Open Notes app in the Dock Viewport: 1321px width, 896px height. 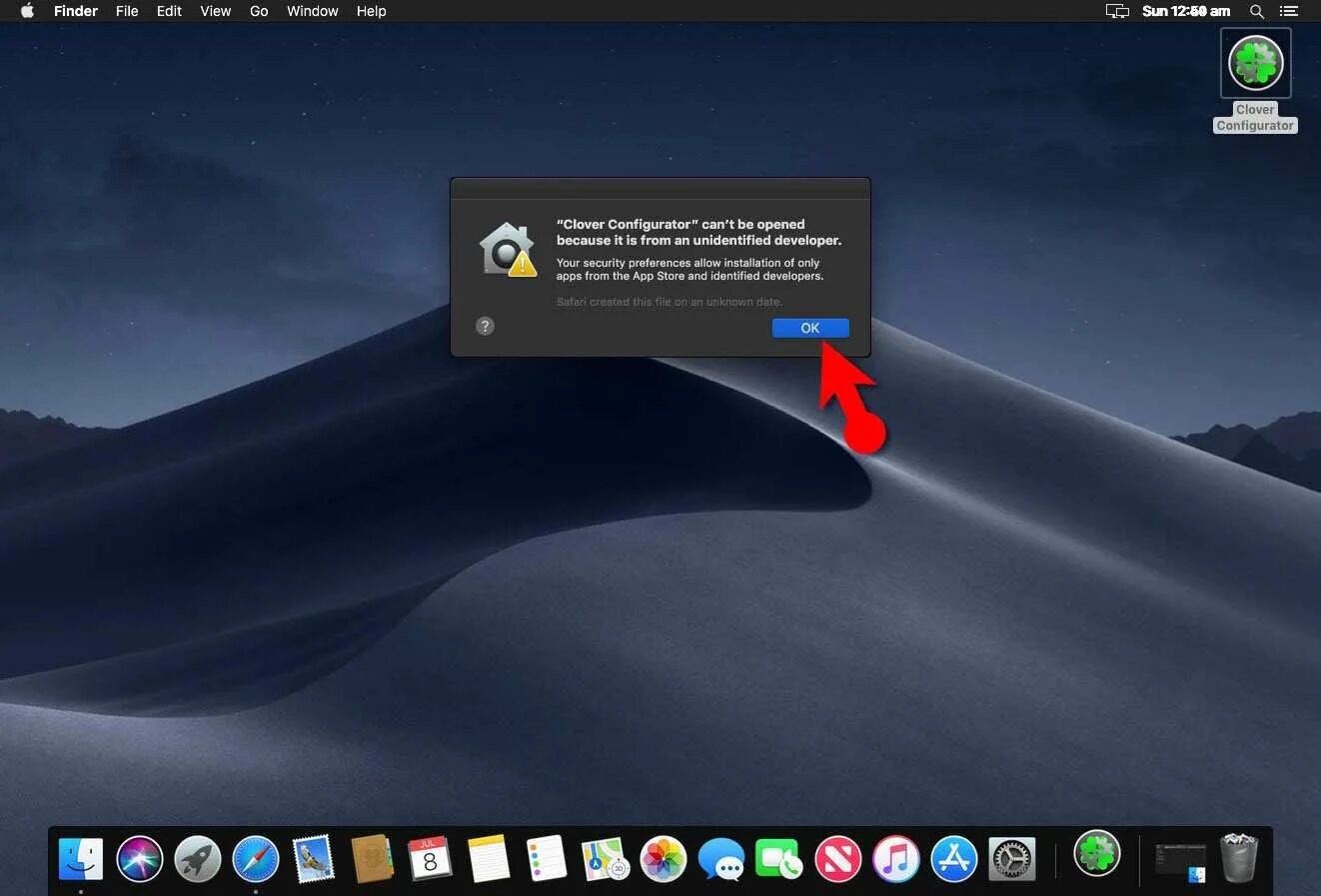pos(489,859)
